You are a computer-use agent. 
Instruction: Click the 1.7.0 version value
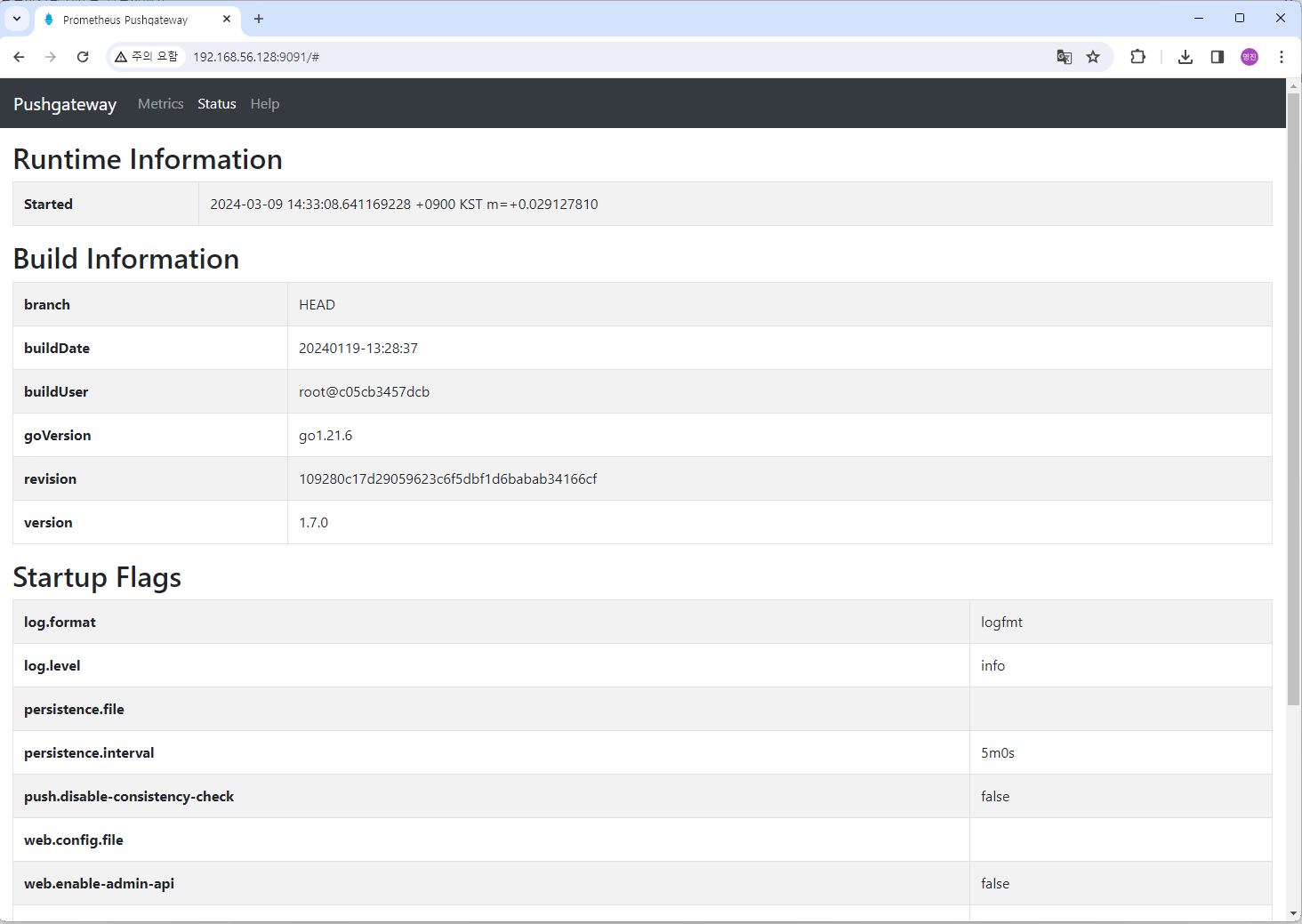click(x=313, y=523)
